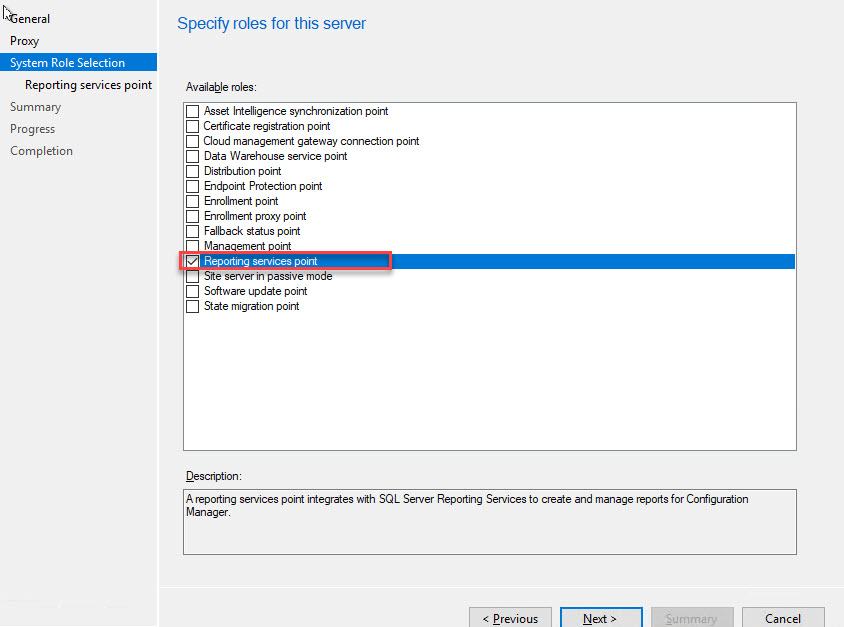
Task: Check the Asset Intelligence synchronization point box
Action: click(x=193, y=111)
